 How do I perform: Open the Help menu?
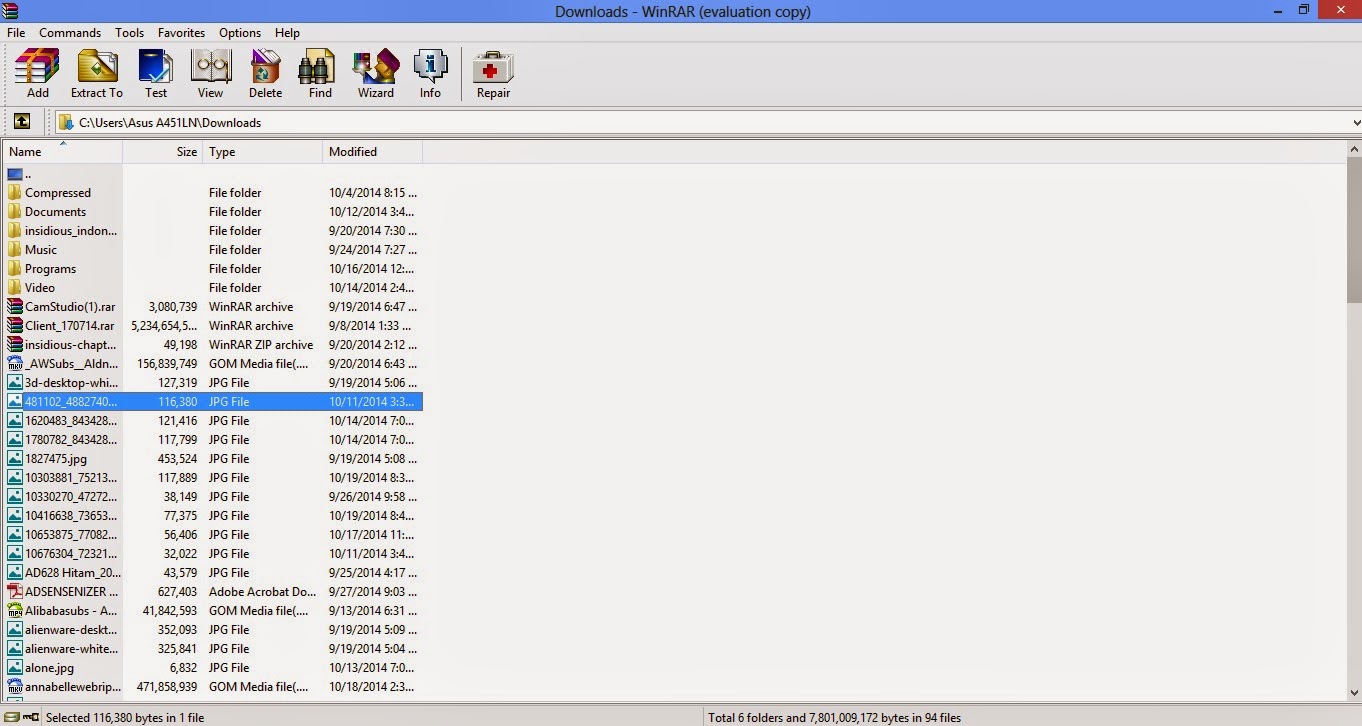287,33
